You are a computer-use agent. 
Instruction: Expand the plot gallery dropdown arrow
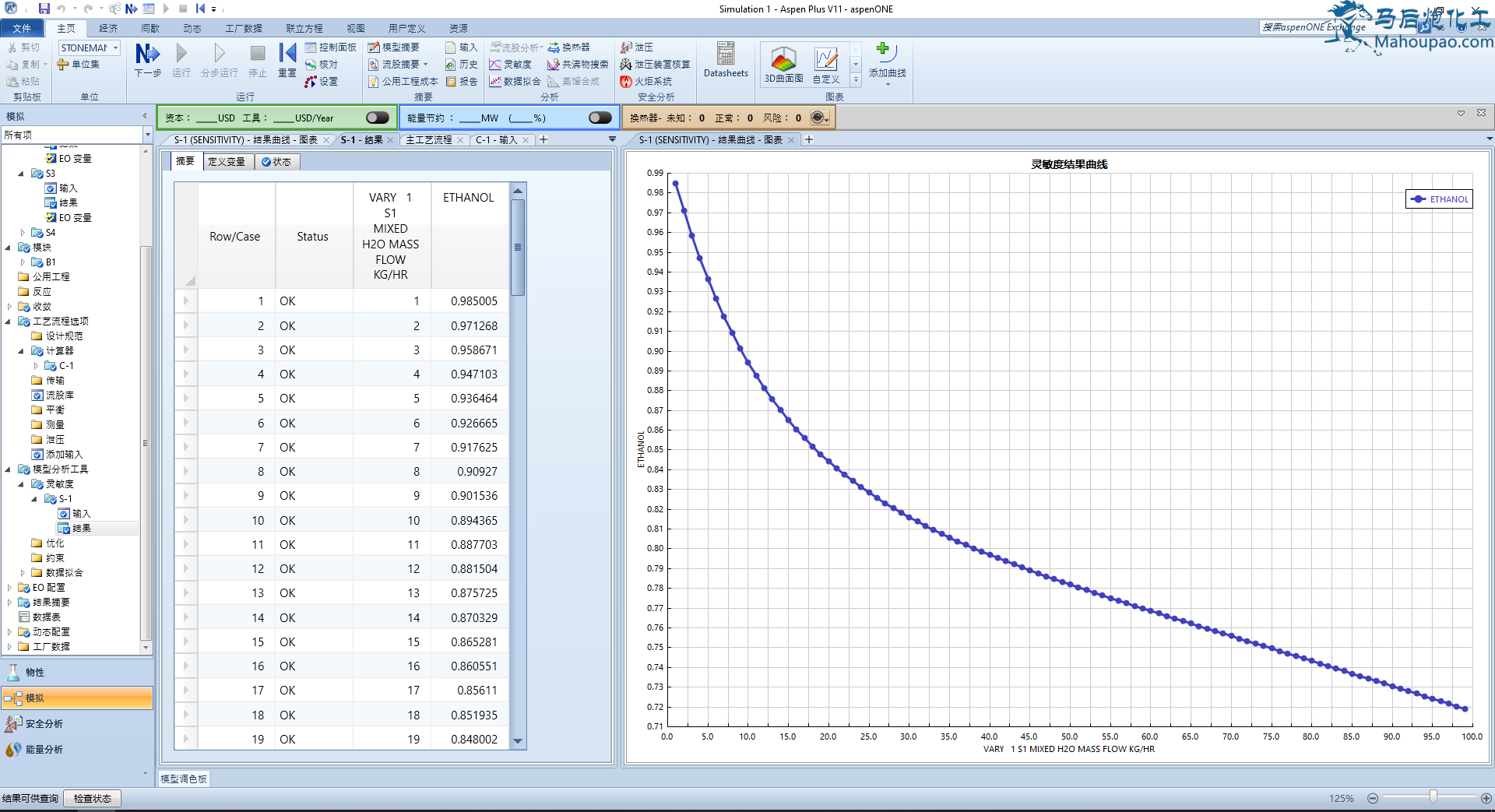[x=856, y=79]
